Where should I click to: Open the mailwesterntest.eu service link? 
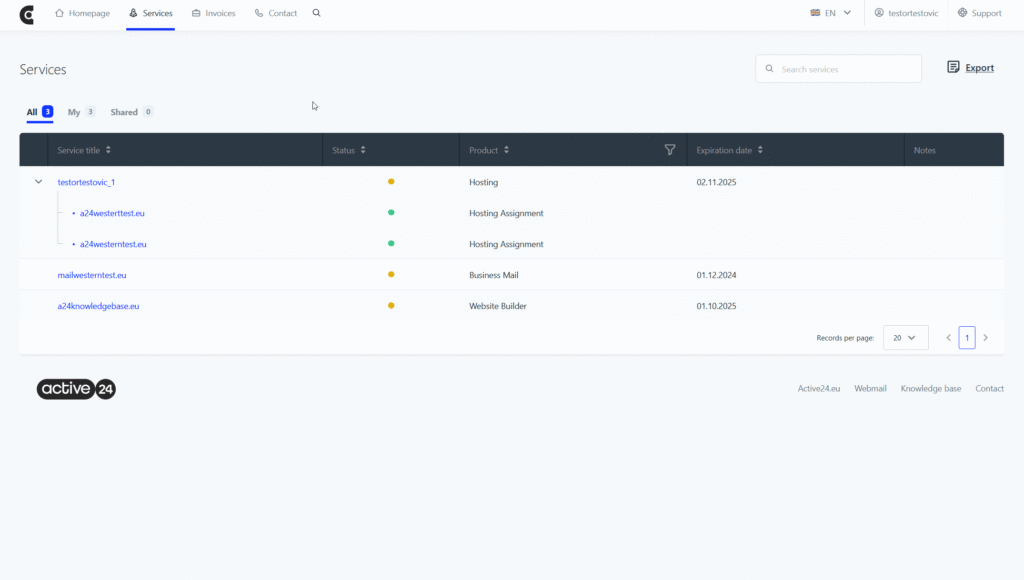[92, 275]
